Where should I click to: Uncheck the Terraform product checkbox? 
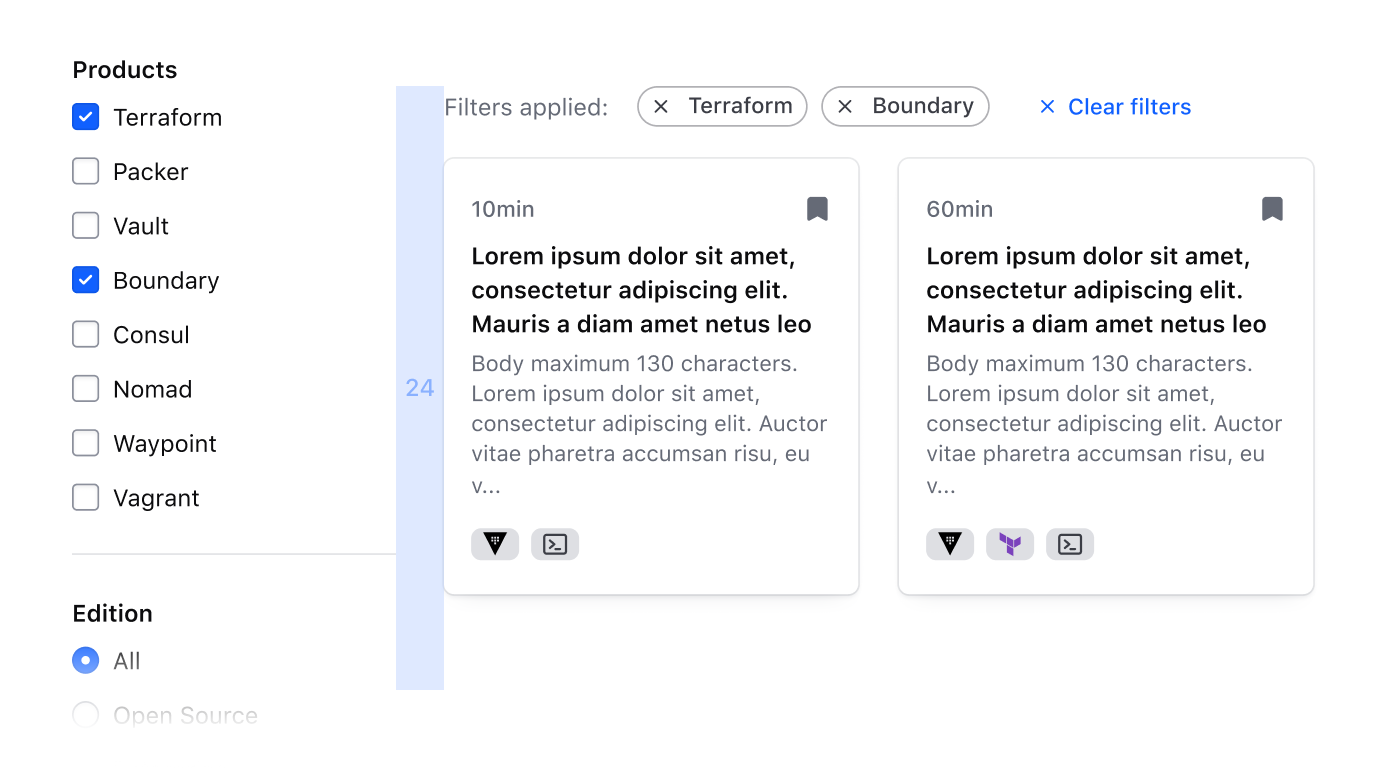pos(86,117)
